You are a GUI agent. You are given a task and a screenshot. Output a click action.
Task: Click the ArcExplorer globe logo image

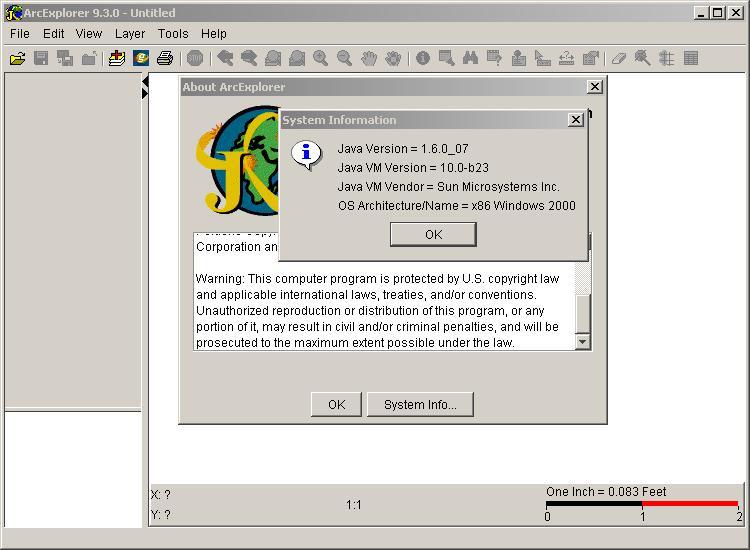point(237,160)
